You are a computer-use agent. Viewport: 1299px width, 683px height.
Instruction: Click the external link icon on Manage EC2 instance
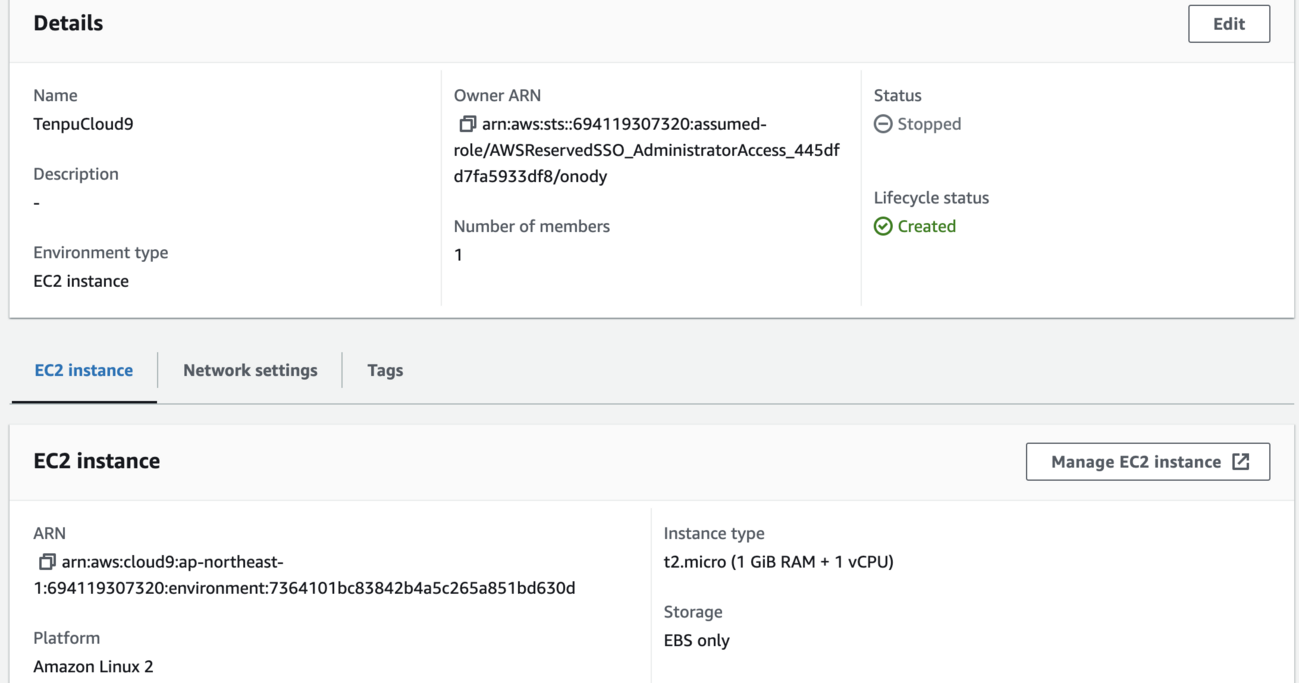[1241, 462]
